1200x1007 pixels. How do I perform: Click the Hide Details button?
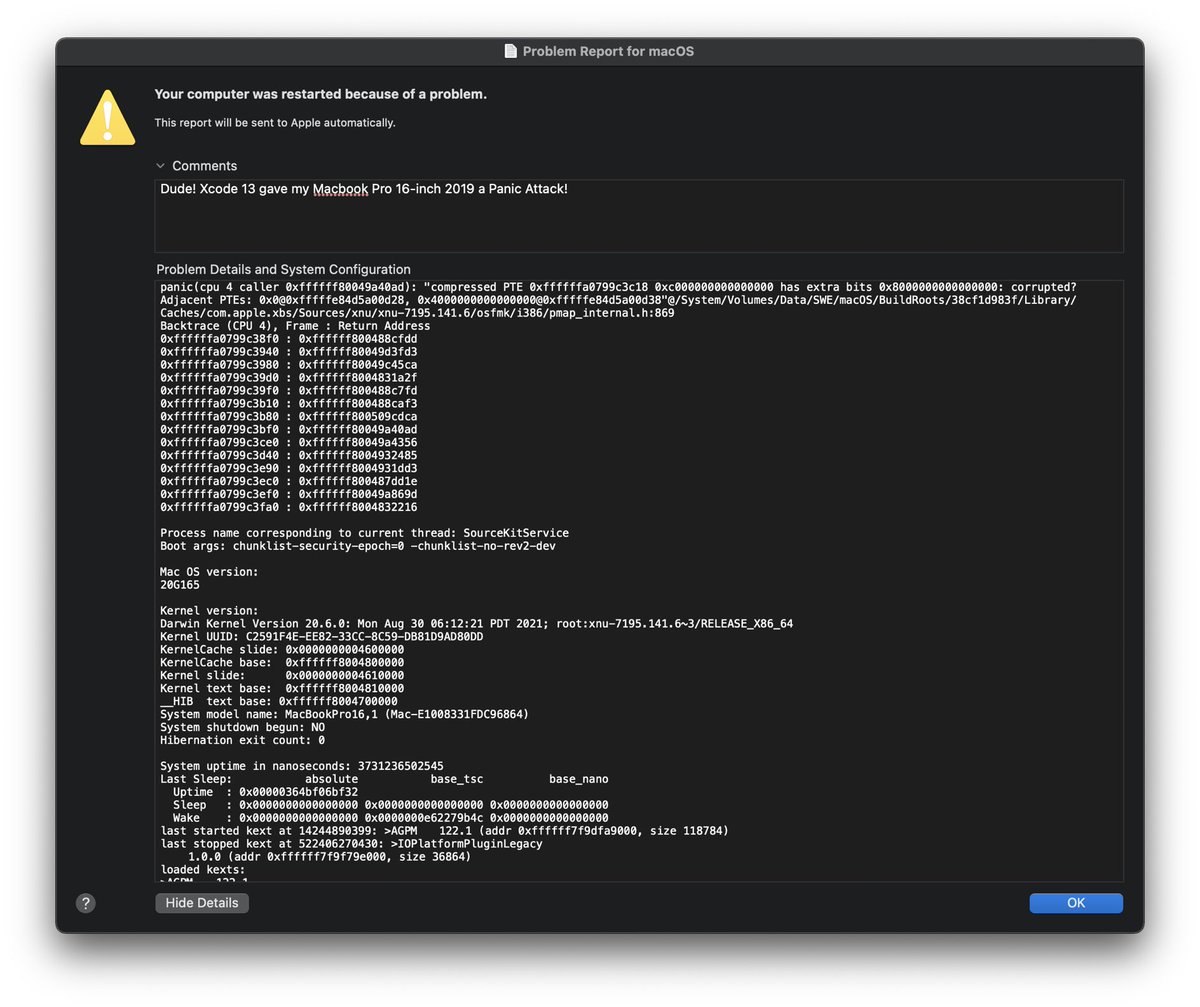coord(202,903)
